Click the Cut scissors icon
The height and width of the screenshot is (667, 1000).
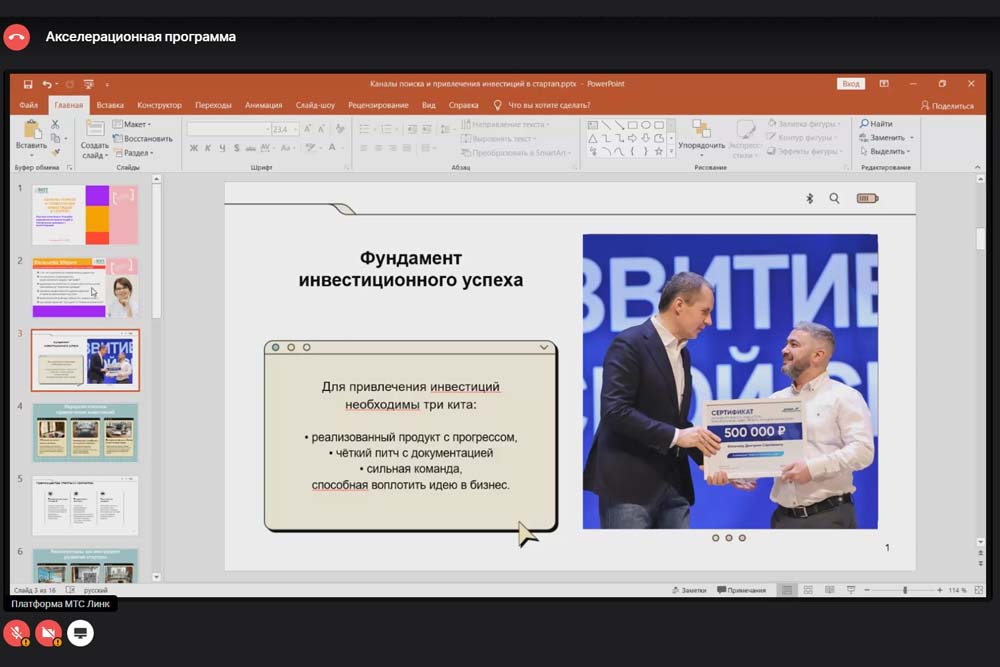click(x=56, y=124)
